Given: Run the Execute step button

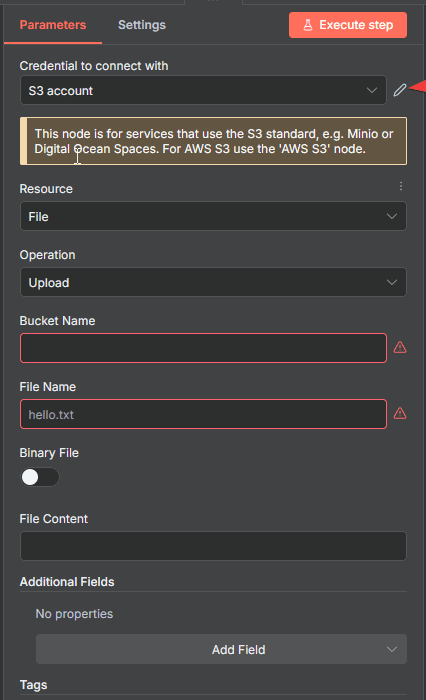Looking at the screenshot, I should (348, 25).
